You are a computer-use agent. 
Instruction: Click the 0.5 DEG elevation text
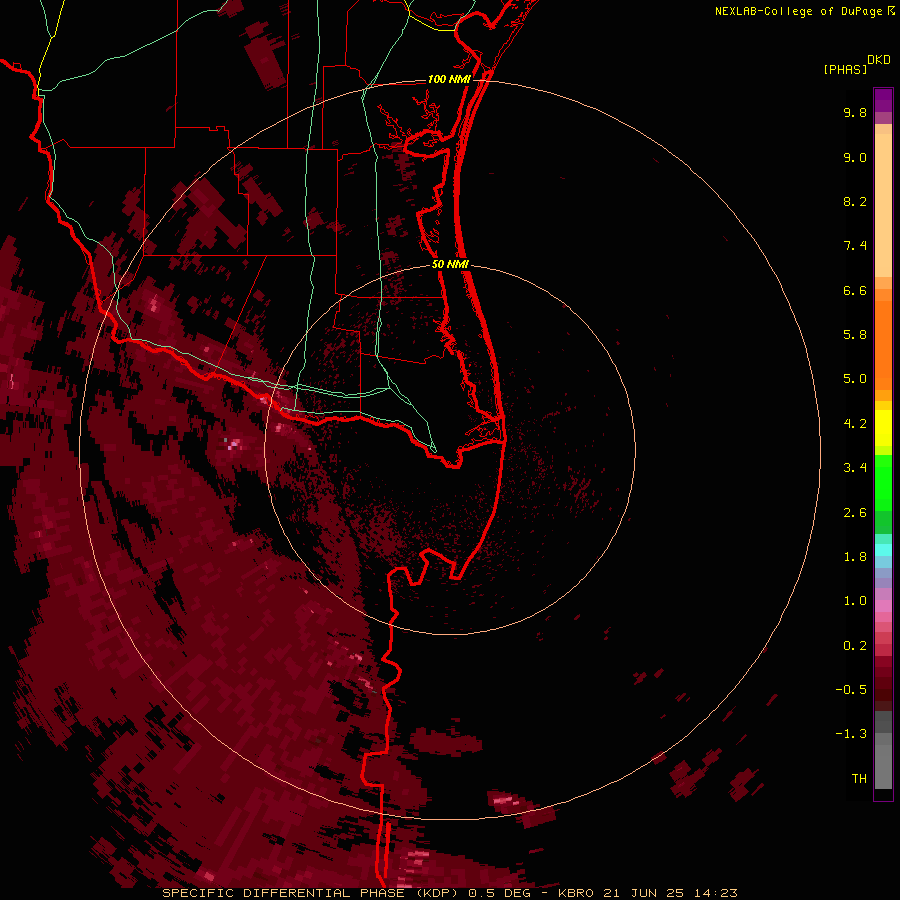[x=500, y=893]
